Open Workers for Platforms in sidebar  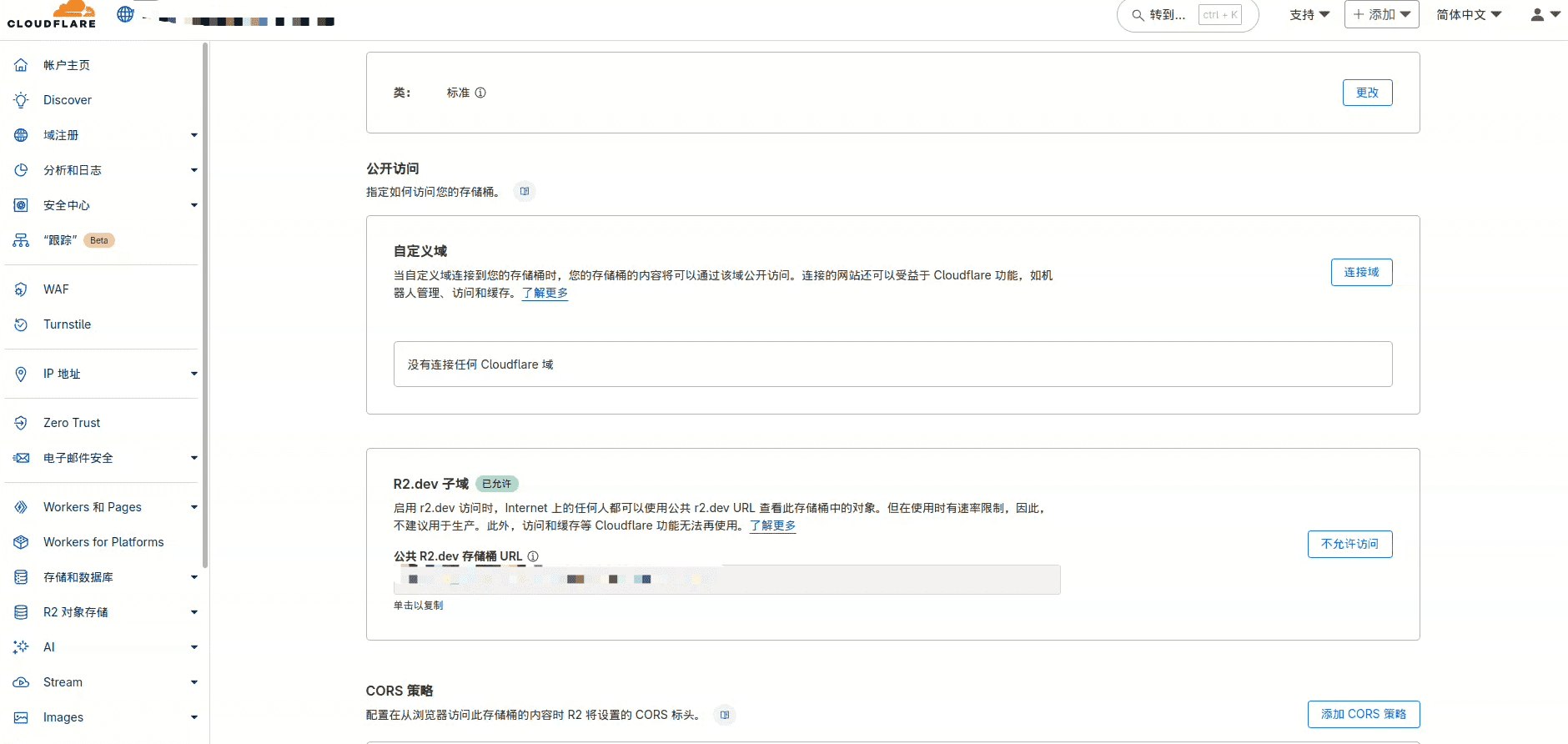tap(103, 542)
